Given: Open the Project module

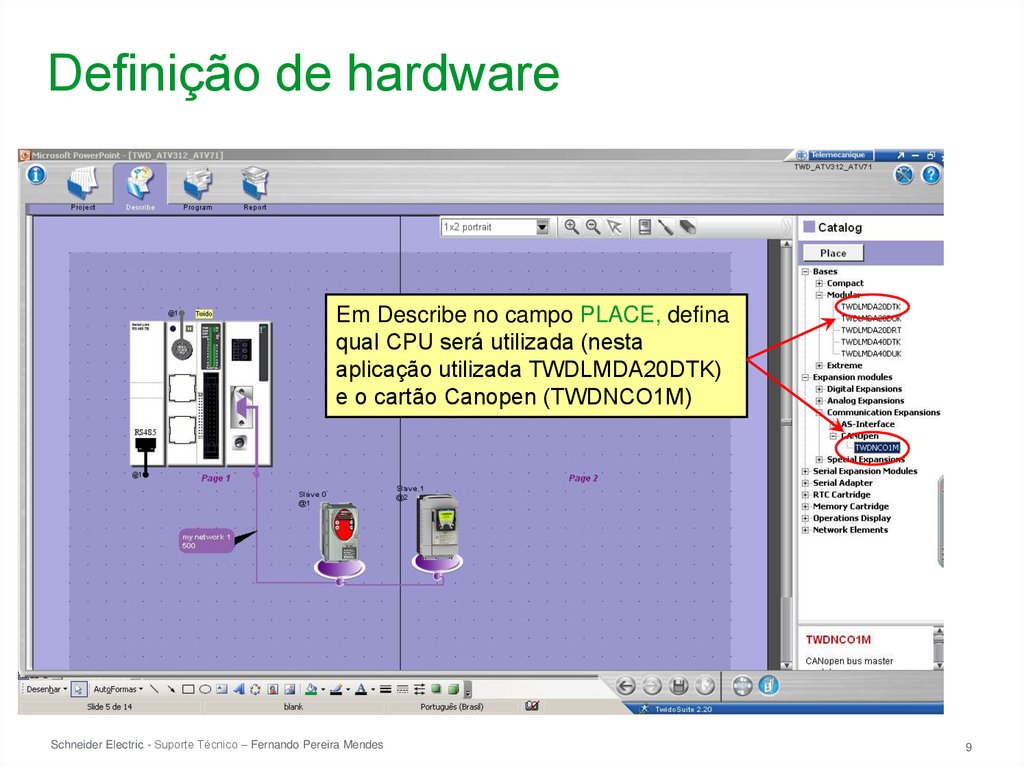Looking at the screenshot, I should click(80, 183).
